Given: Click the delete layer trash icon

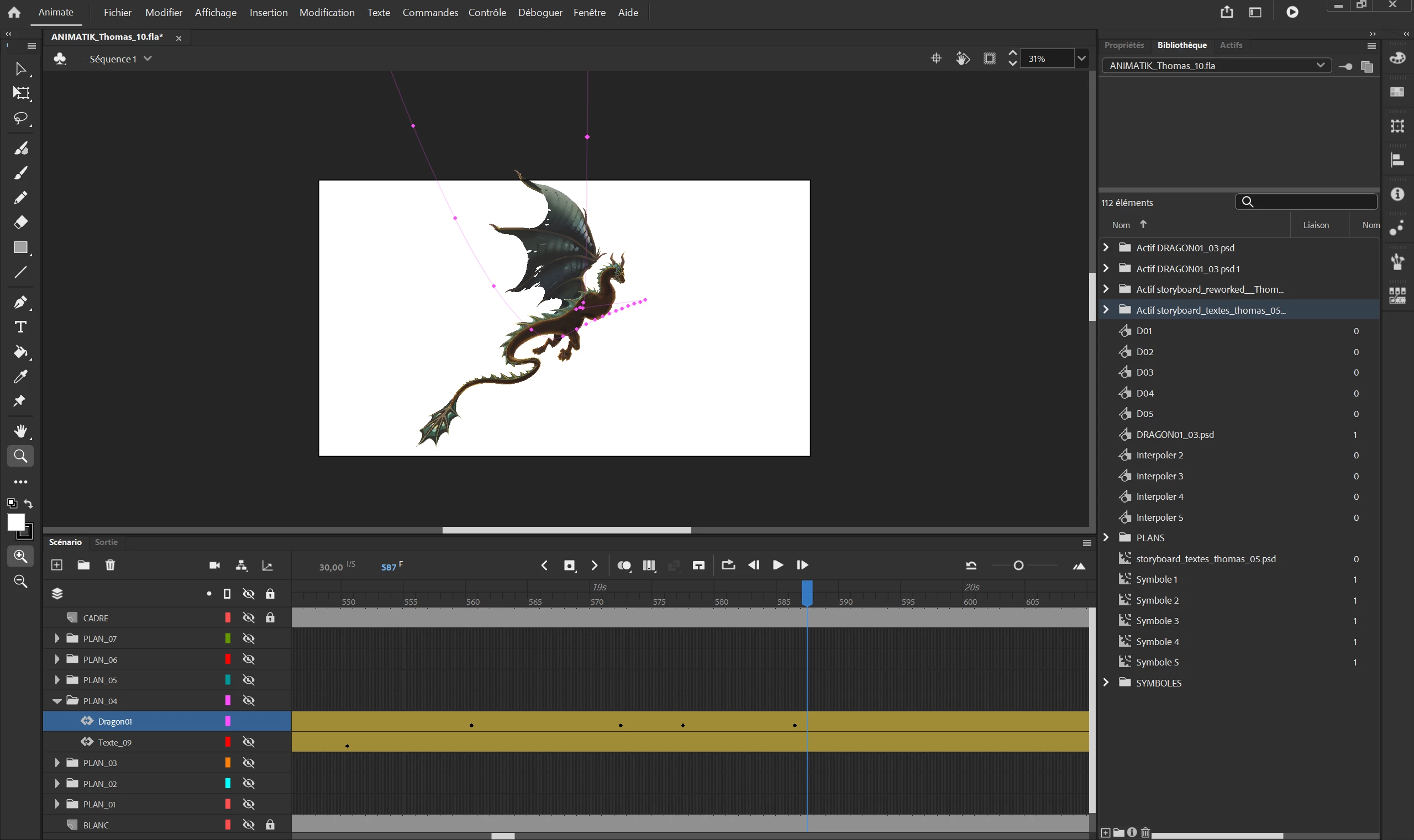Looking at the screenshot, I should (111, 565).
